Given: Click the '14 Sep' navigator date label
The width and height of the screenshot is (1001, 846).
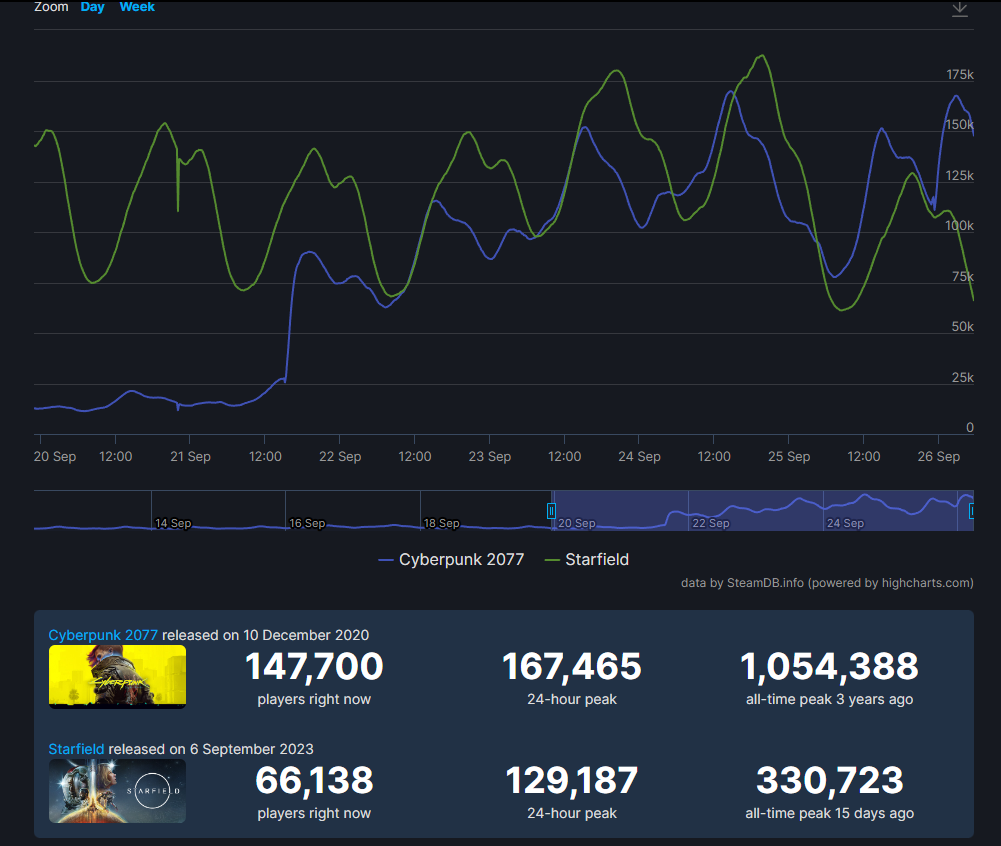Looking at the screenshot, I should pos(173,524).
